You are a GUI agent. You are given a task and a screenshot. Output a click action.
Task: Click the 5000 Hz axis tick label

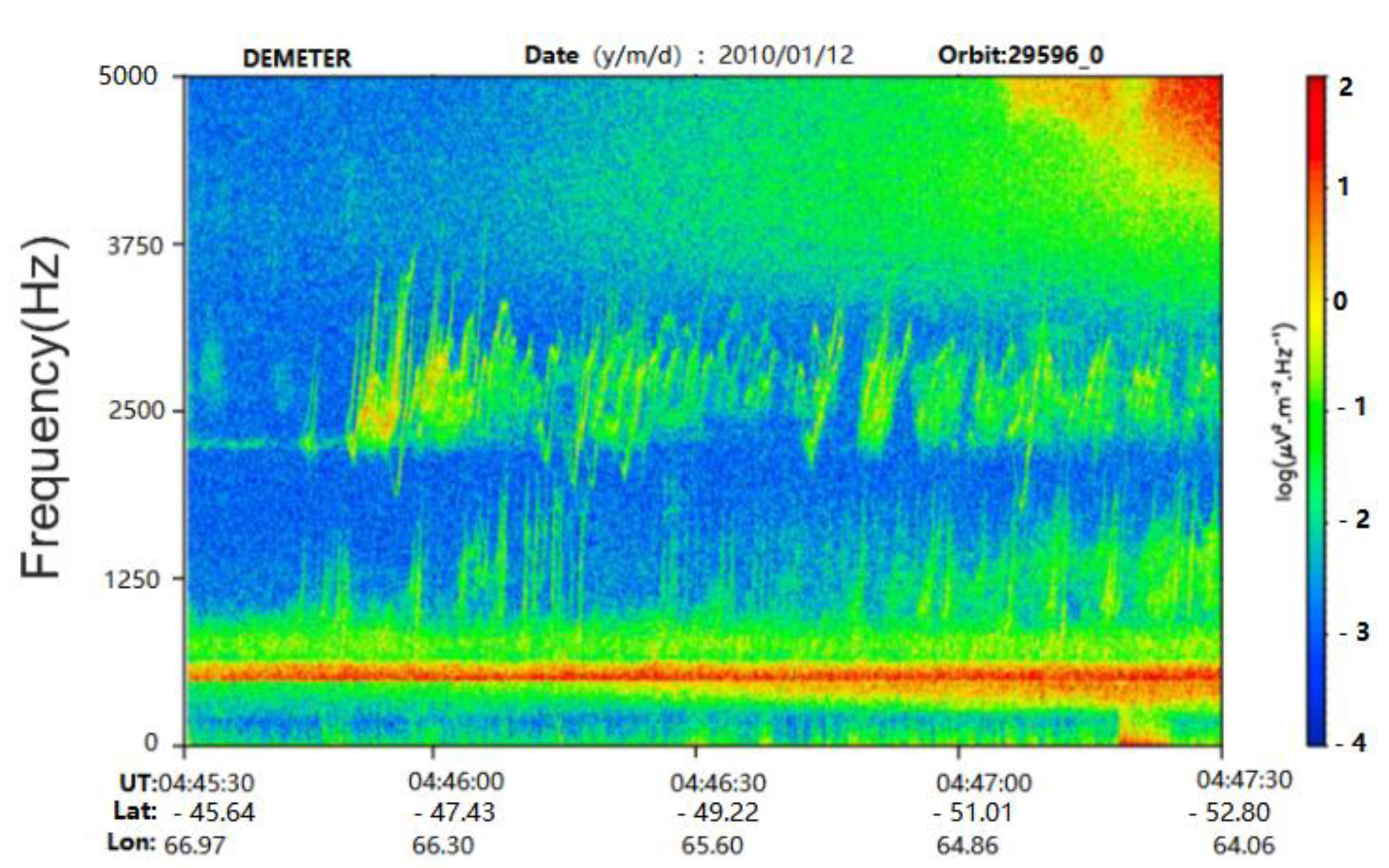tap(127, 76)
